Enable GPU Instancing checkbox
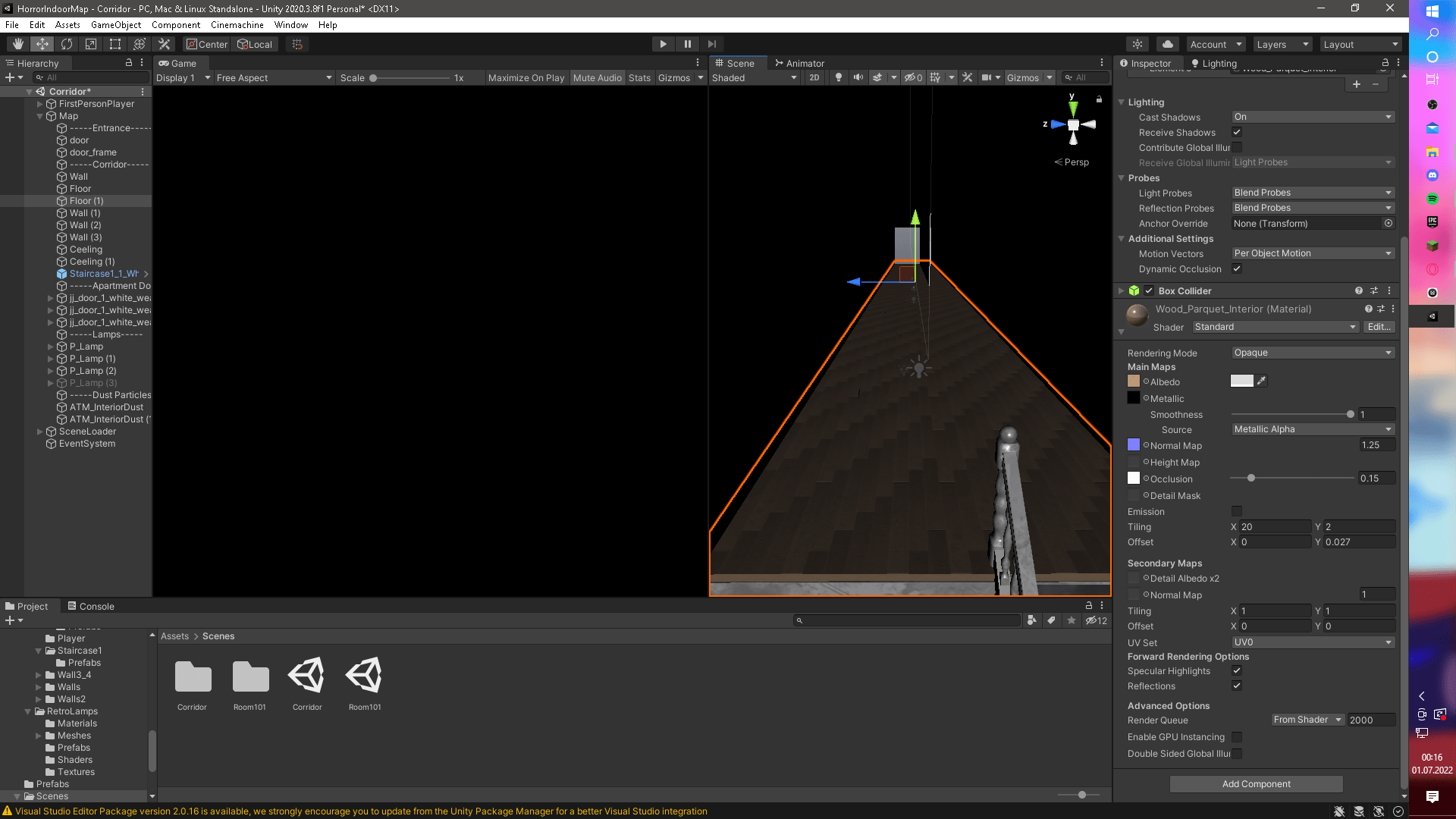Image resolution: width=1456 pixels, height=819 pixels. 1237,737
